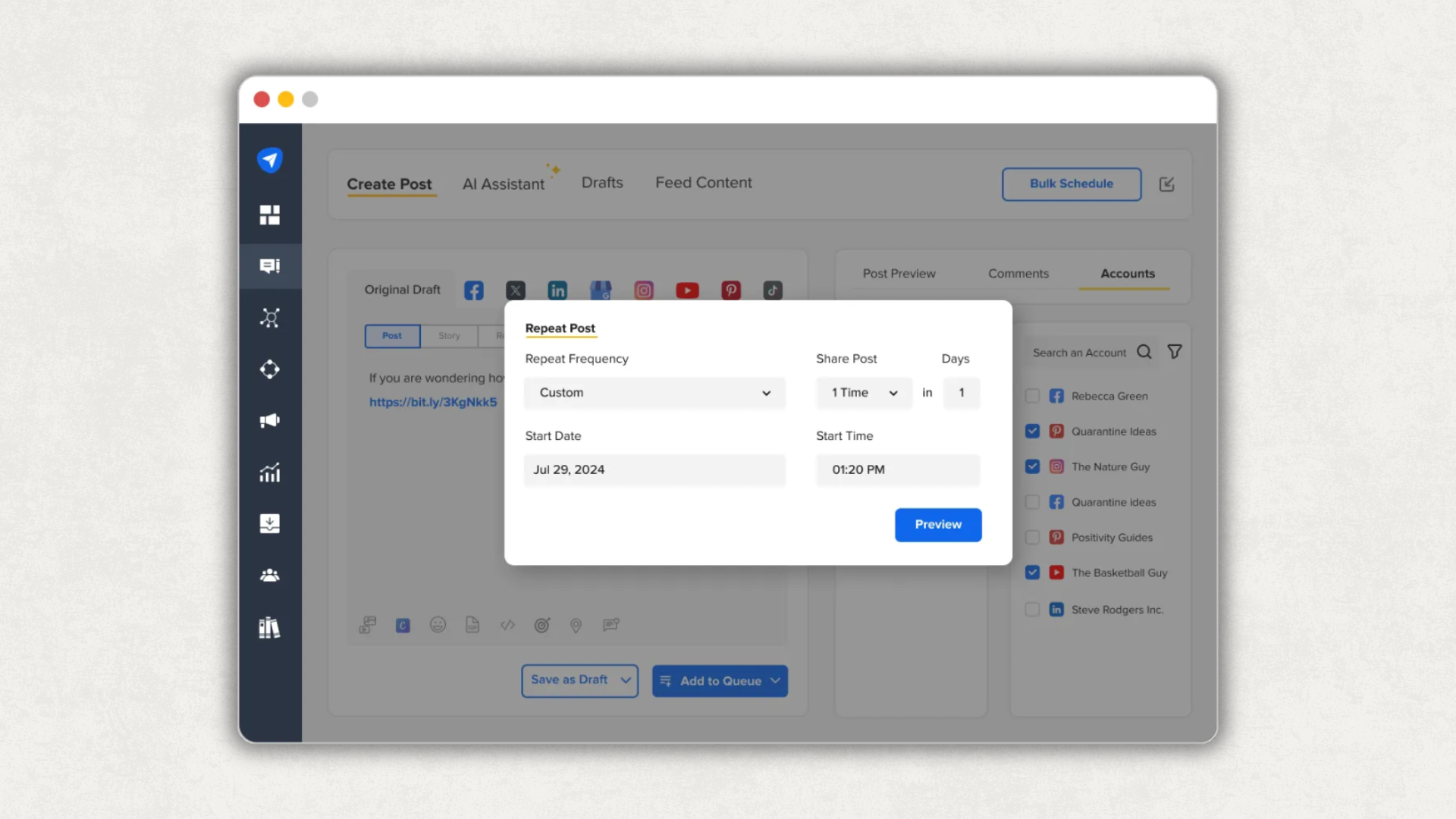Click the Days number field

point(962,393)
